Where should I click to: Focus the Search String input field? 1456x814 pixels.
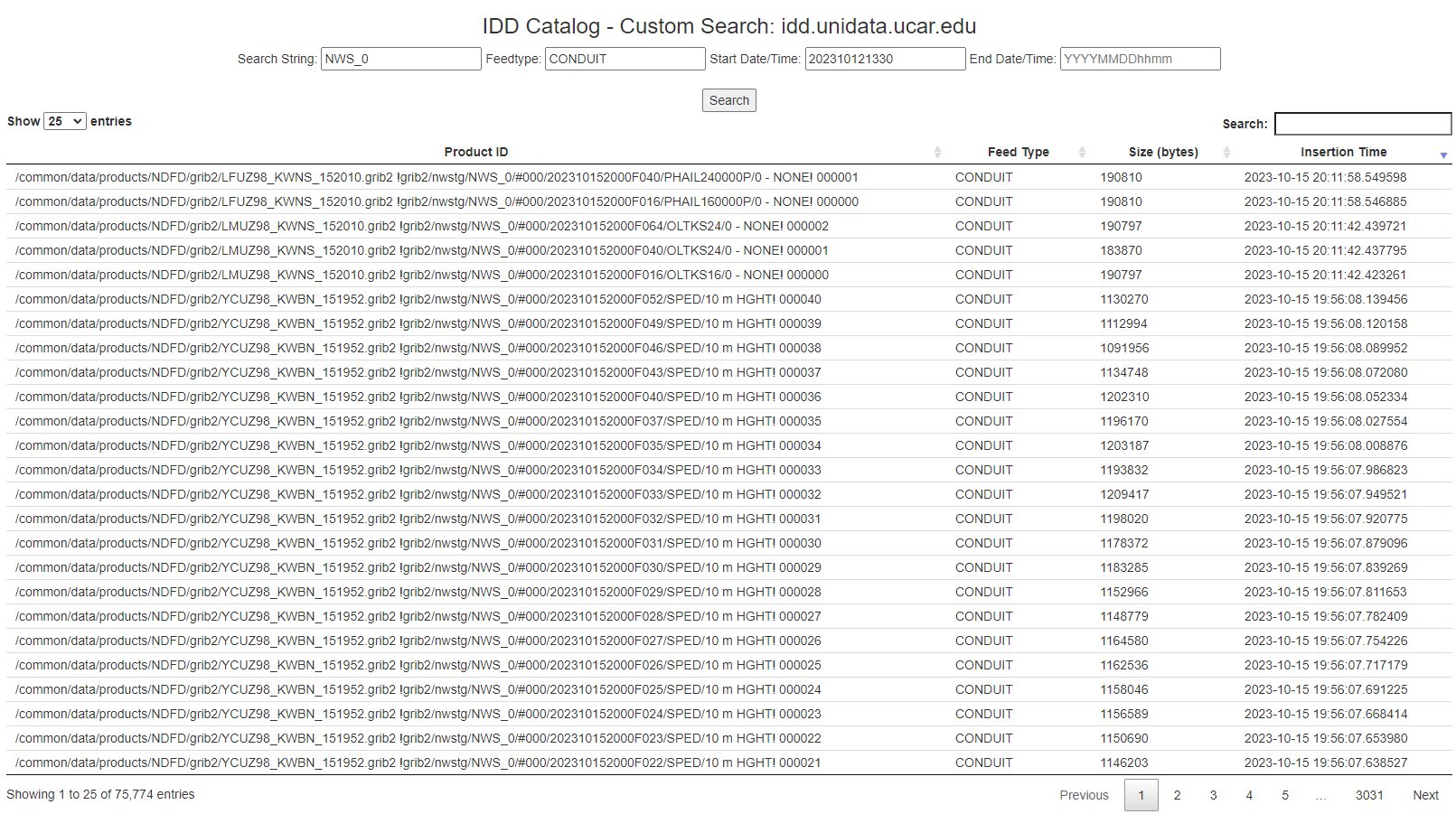tap(400, 59)
